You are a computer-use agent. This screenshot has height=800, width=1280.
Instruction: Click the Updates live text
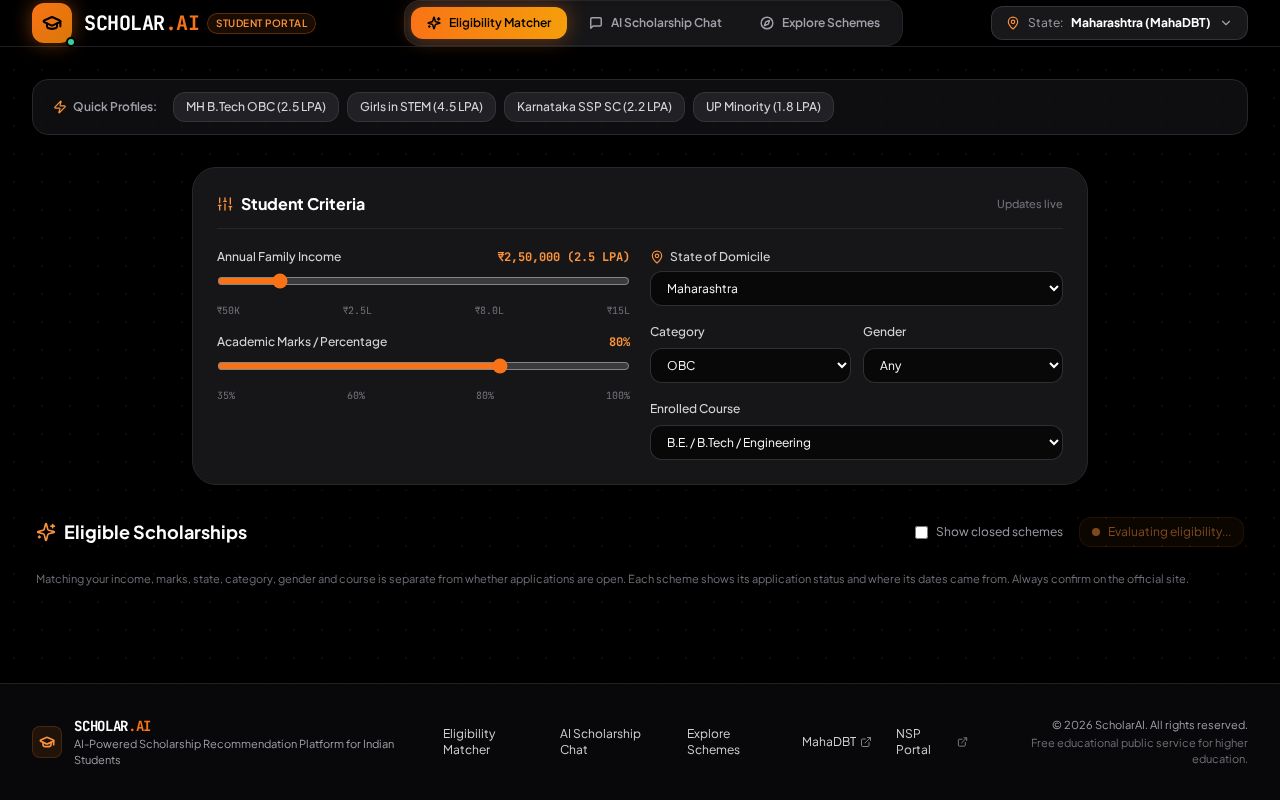click(x=1029, y=204)
